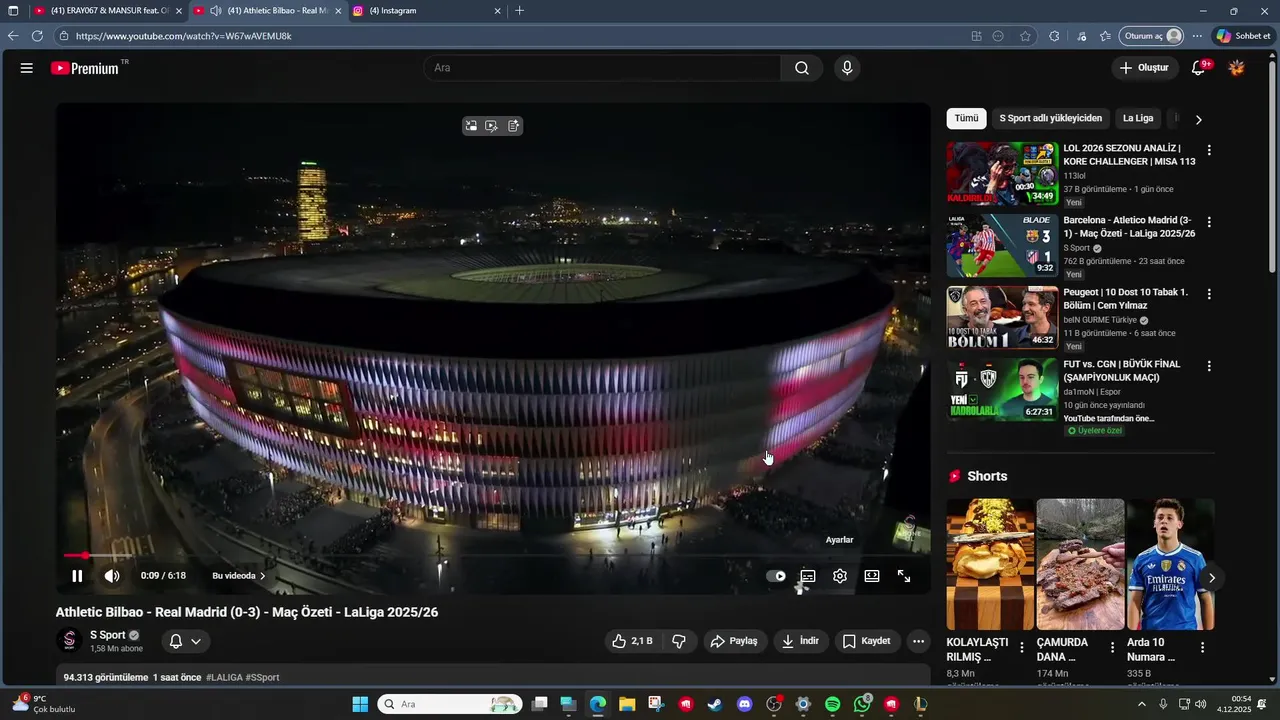Open options for the KOLAYLAŞTIRILMIŞ short

coord(1021,648)
